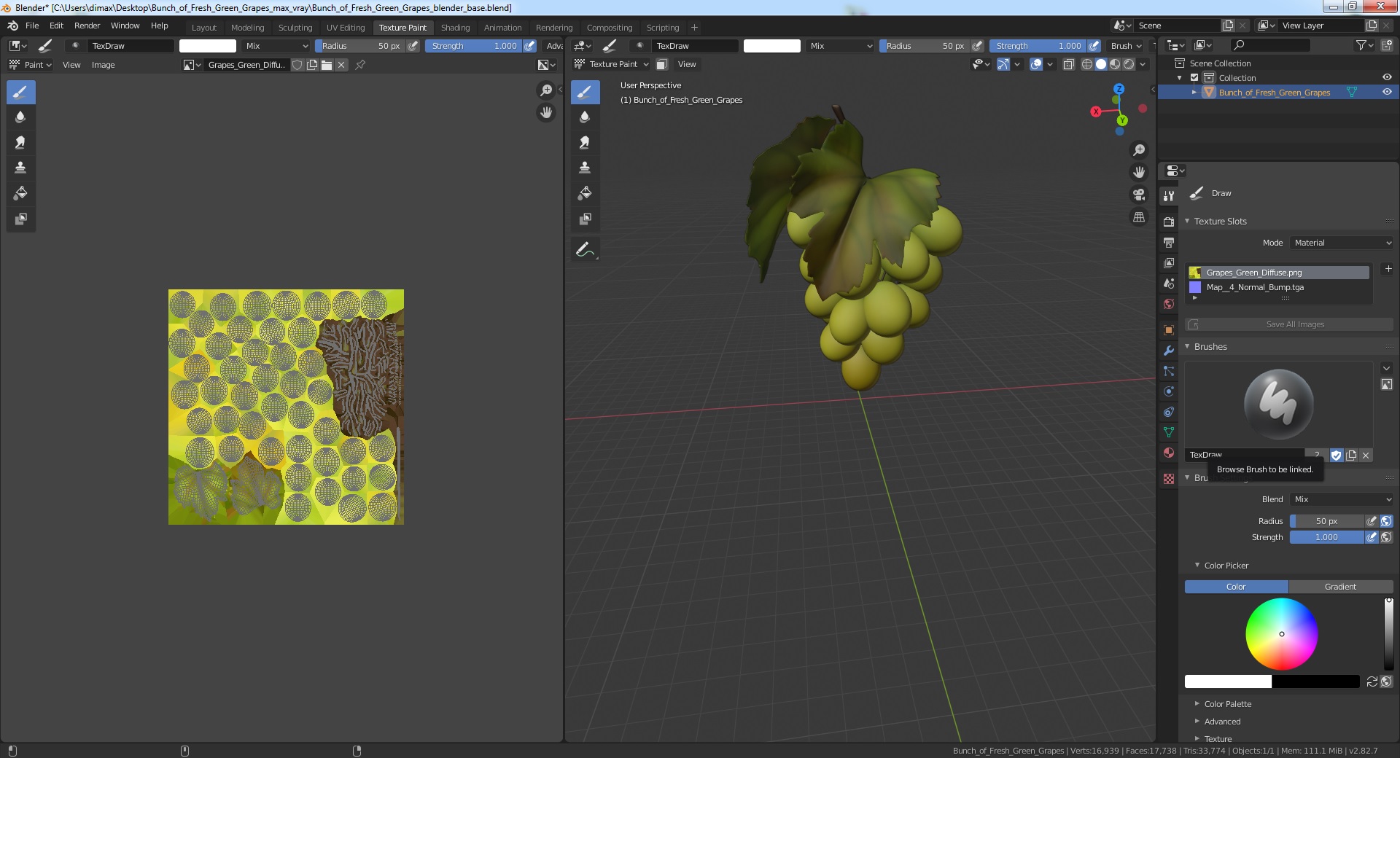Select the Smear tool in 3D viewport toolbar
The image size is (1400, 844).
pyautogui.click(x=584, y=142)
